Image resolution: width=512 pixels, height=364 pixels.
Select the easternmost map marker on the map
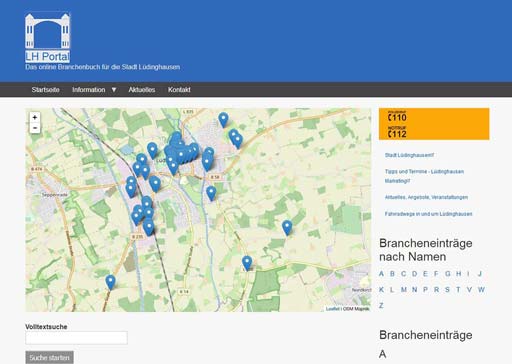coord(287,228)
